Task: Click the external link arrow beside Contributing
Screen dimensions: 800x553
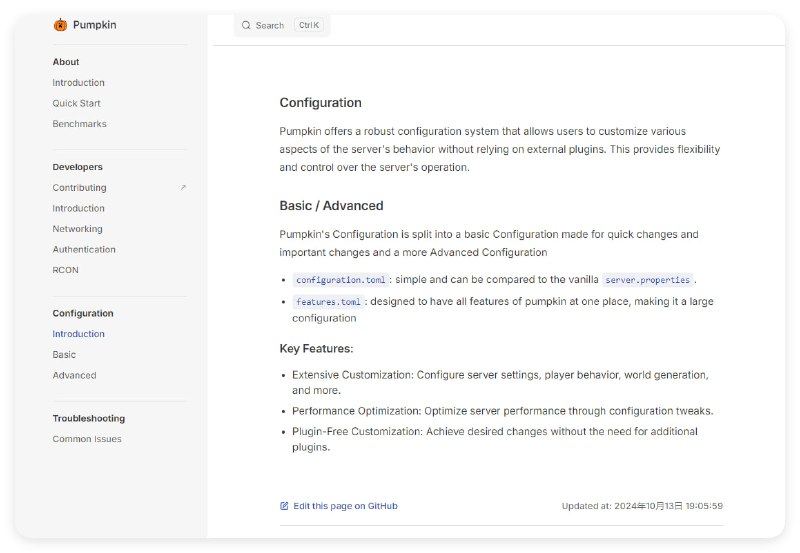Action: pyautogui.click(x=183, y=188)
